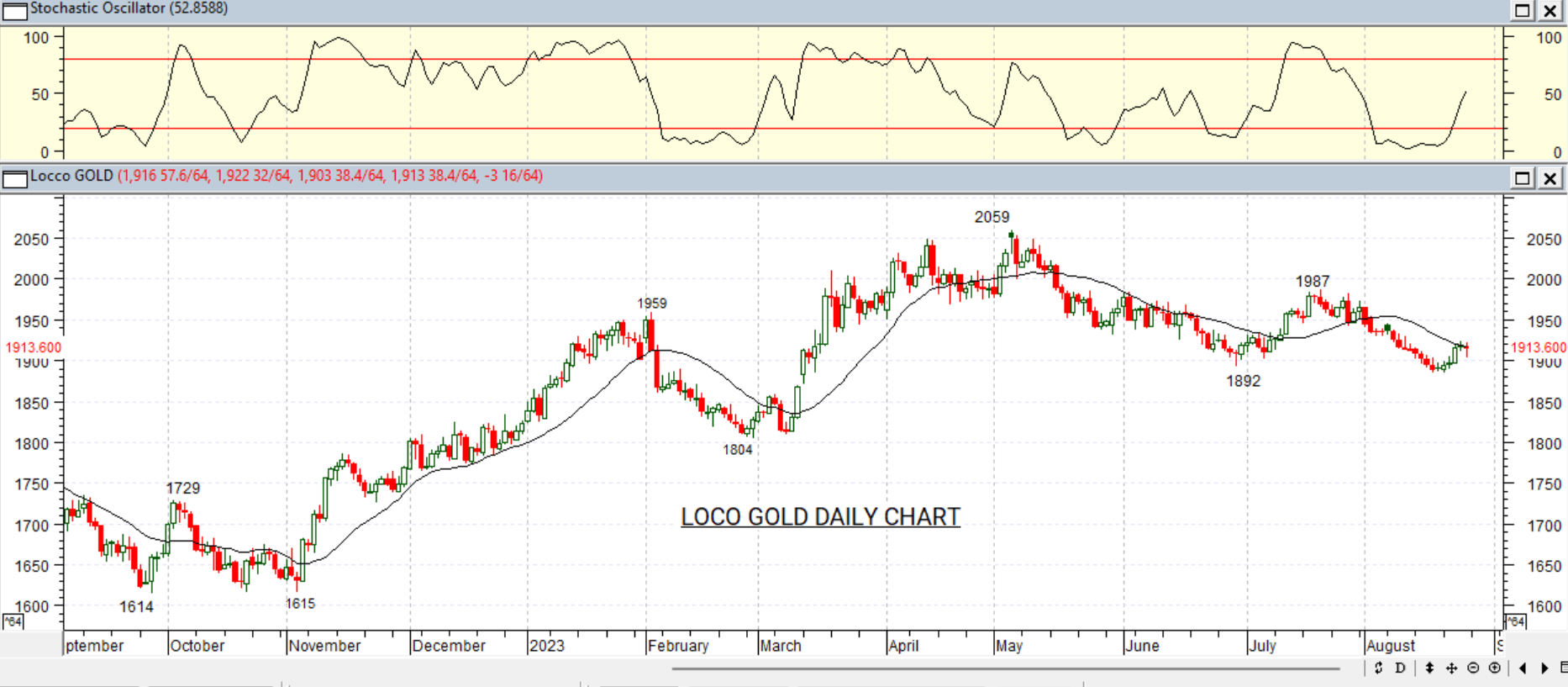This screenshot has width=1568, height=687.
Task: Select the 2059 peak price annotation
Action: click(992, 217)
